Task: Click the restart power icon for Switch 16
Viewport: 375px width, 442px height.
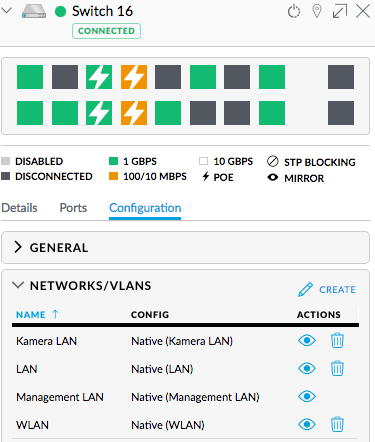Action: (294, 11)
